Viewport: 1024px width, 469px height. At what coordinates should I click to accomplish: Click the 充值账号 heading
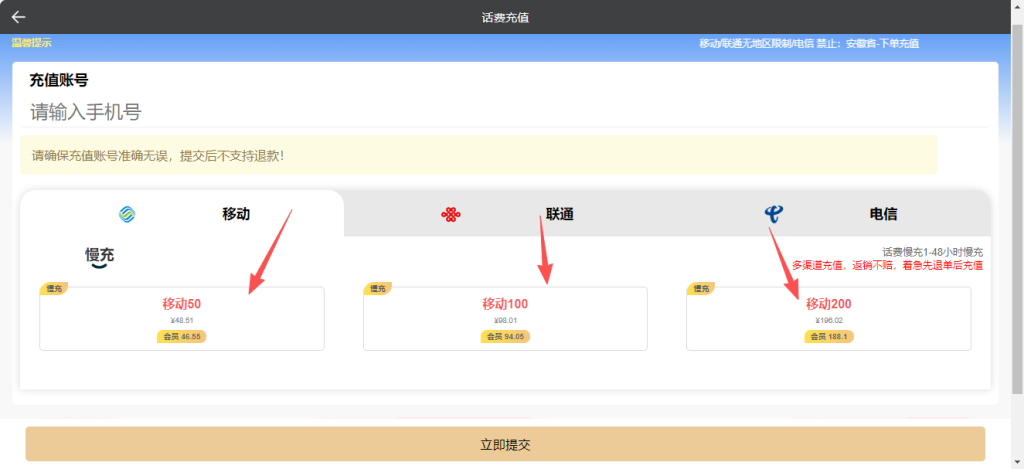pyautogui.click(x=59, y=80)
